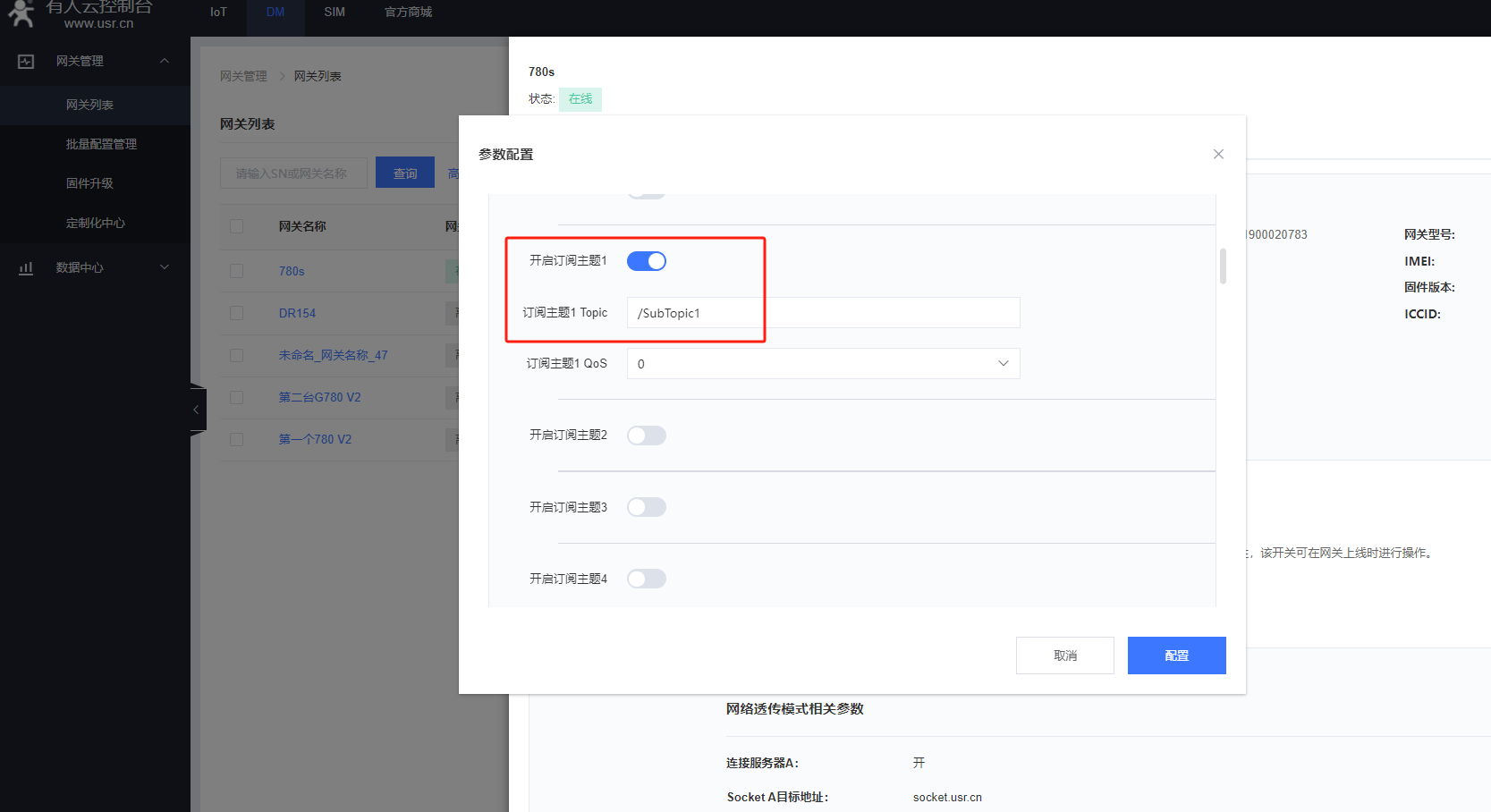Collapse the 网关管理 menu chevron

click(165, 61)
